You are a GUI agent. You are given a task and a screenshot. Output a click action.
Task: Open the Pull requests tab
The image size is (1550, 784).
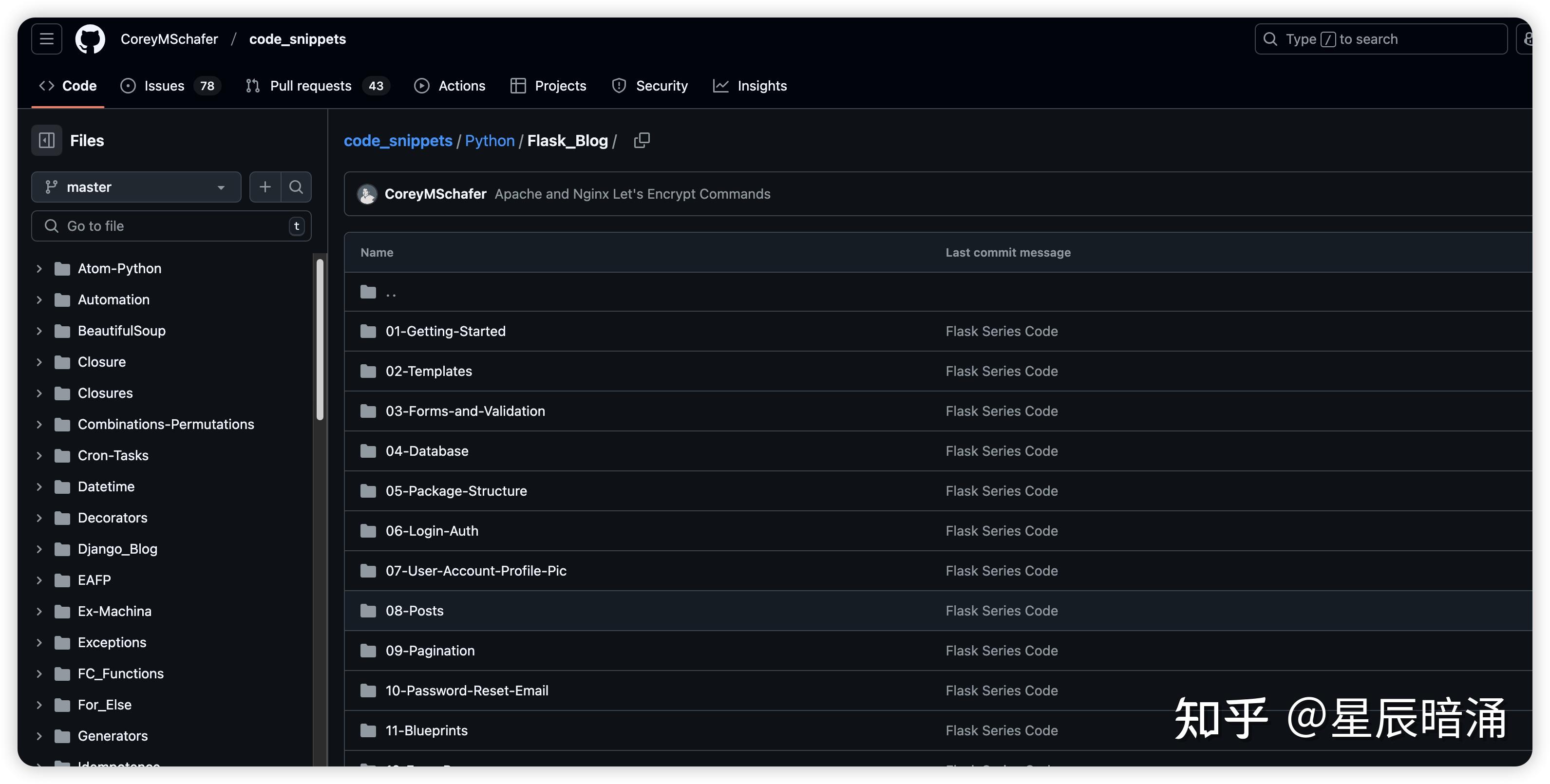click(x=310, y=86)
